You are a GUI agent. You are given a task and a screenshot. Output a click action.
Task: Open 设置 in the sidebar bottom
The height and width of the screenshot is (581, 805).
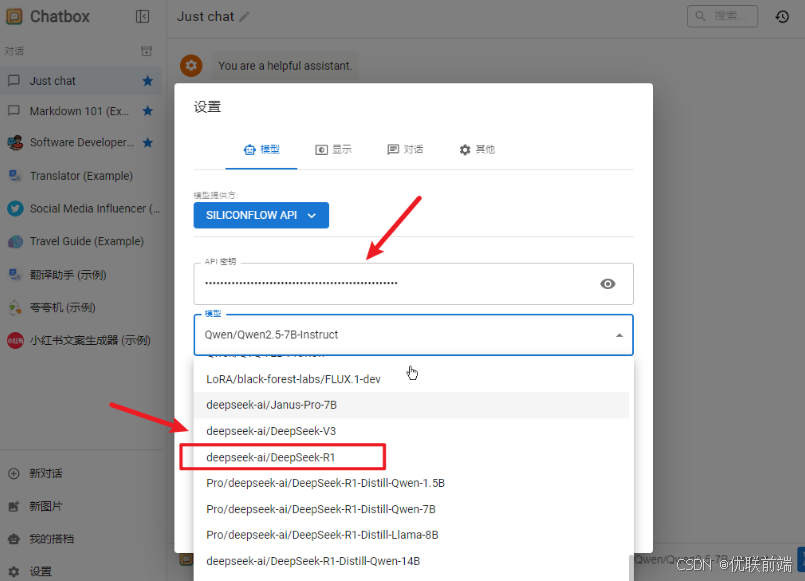[81, 571]
